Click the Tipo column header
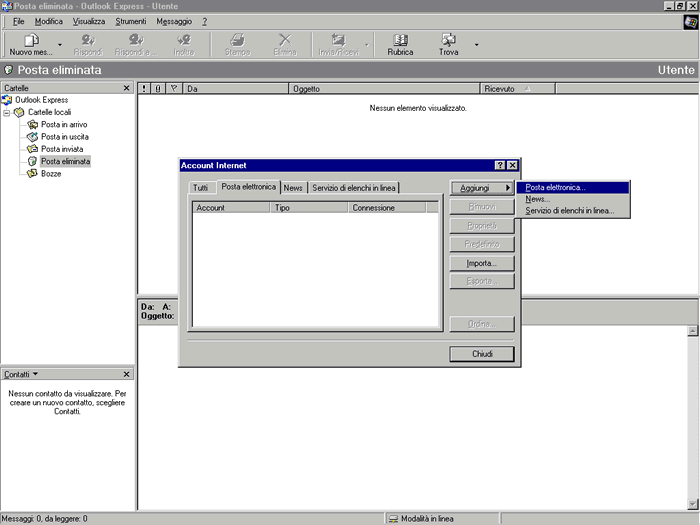This screenshot has height=525, width=700. tap(309, 208)
